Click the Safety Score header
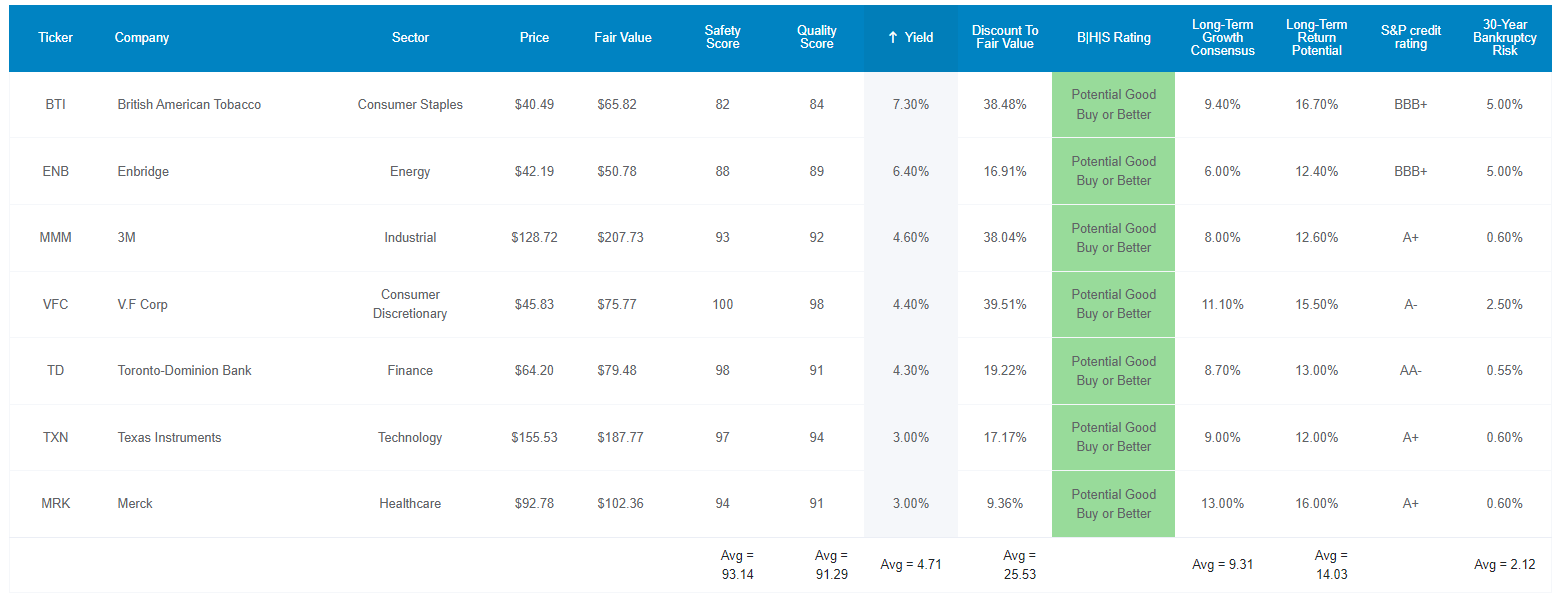Image resolution: width=1557 pixels, height=605 pixels. [722, 38]
